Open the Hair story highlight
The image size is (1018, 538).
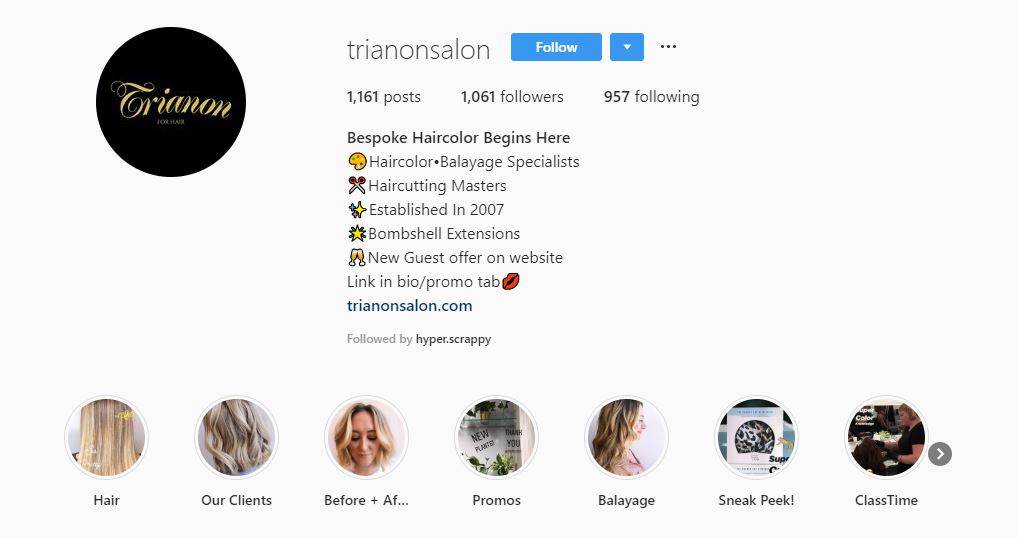pos(106,437)
